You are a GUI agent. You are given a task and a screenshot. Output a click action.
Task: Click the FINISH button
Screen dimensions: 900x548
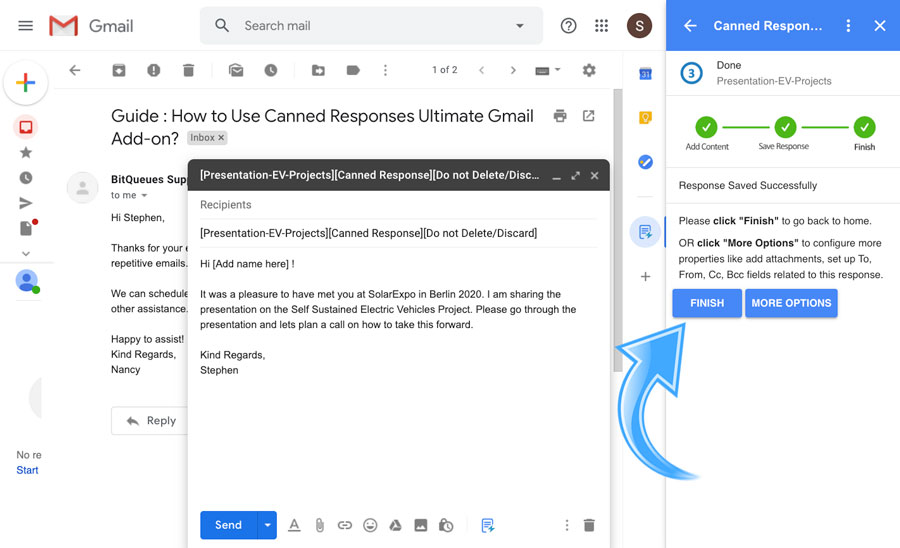[707, 303]
